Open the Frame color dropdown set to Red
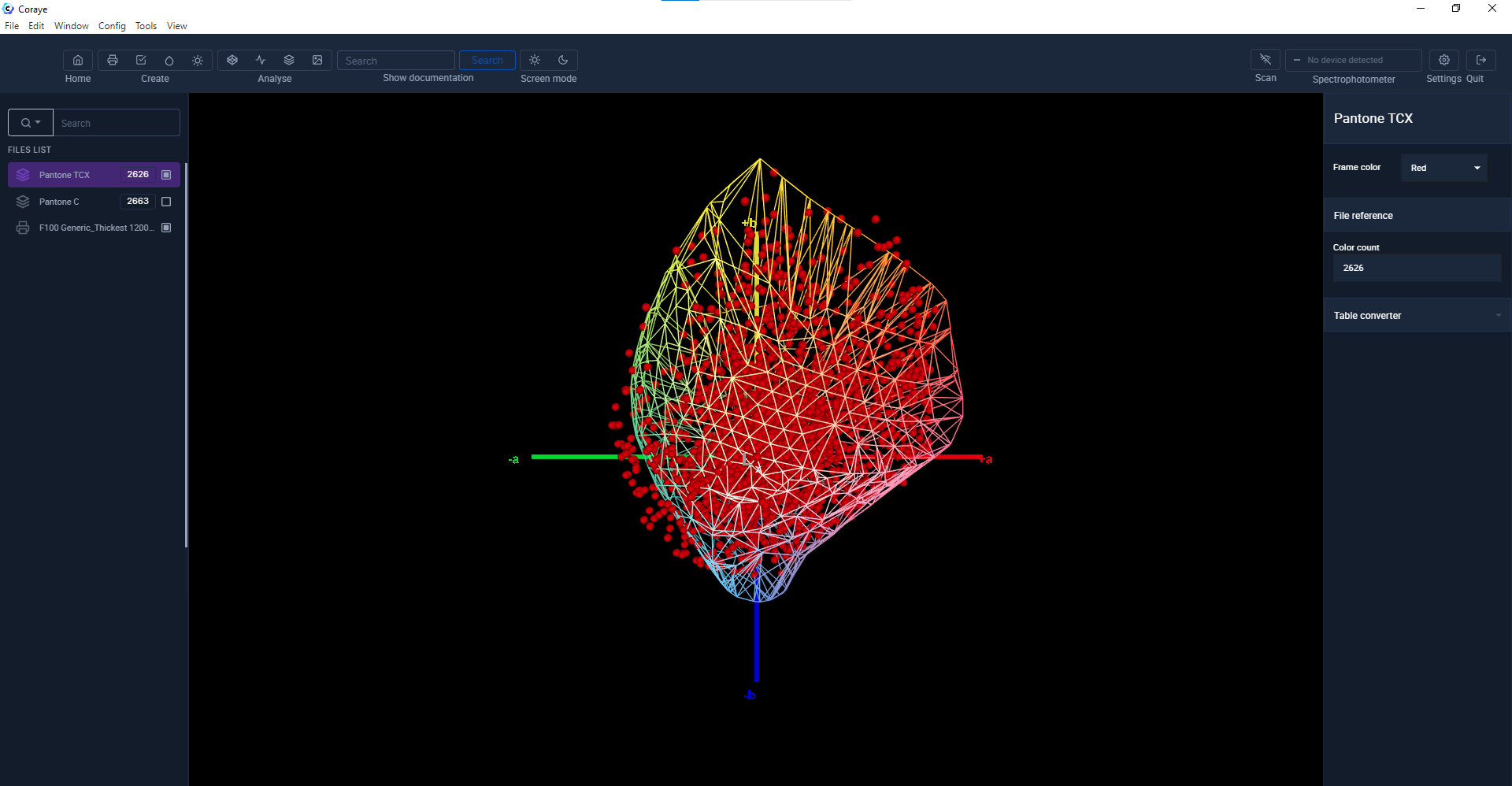Image resolution: width=1512 pixels, height=786 pixels. pos(1444,168)
